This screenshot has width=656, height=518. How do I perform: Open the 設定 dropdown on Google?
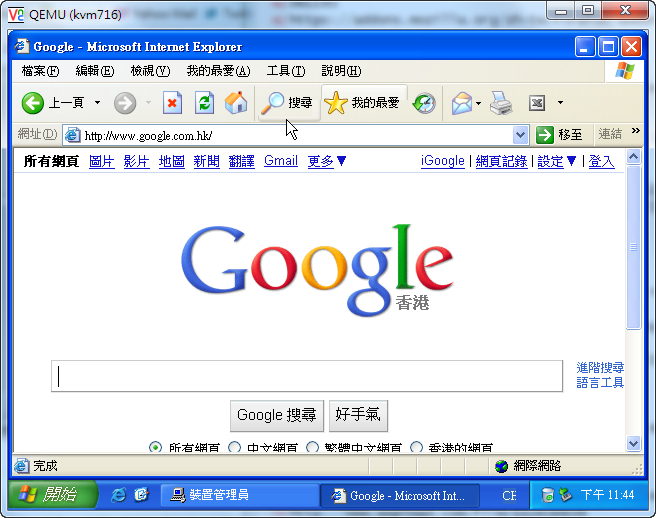(x=556, y=161)
